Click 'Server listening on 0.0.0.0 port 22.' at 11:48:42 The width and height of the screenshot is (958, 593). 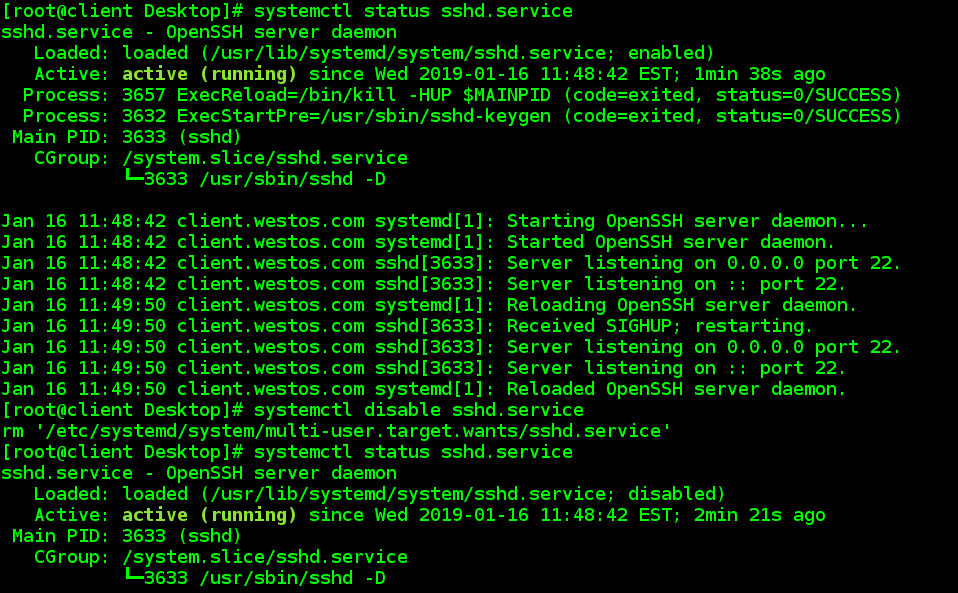pos(704,263)
